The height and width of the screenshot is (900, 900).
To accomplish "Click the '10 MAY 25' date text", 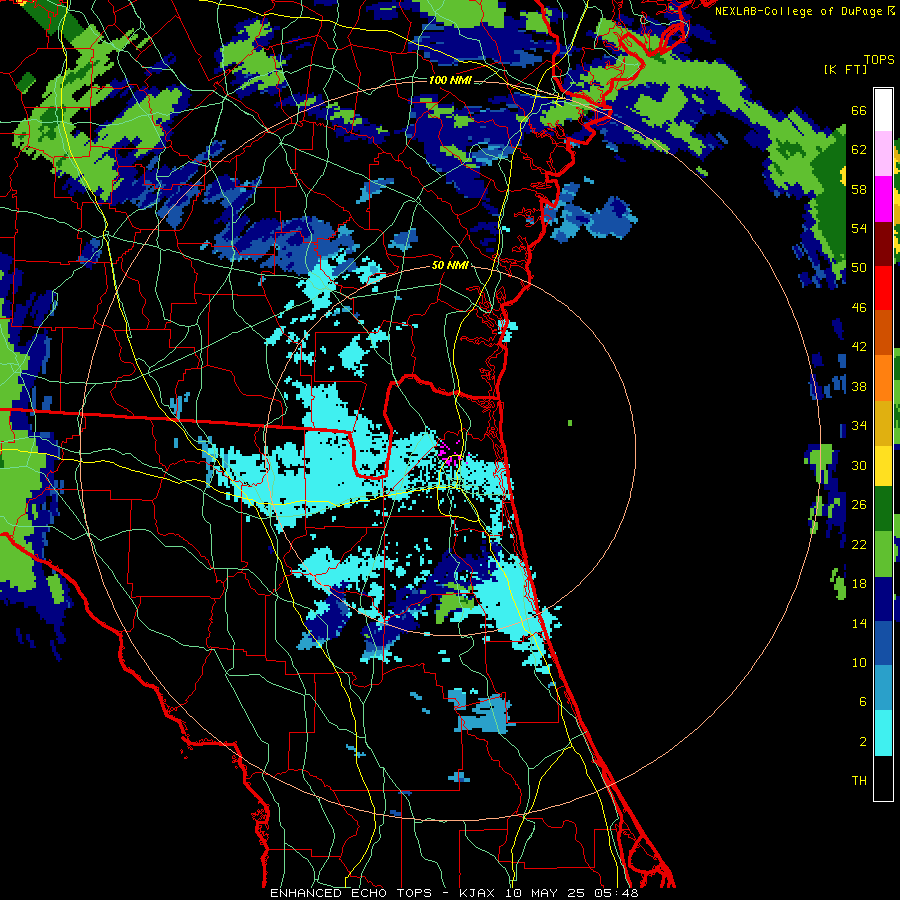I will [545, 893].
